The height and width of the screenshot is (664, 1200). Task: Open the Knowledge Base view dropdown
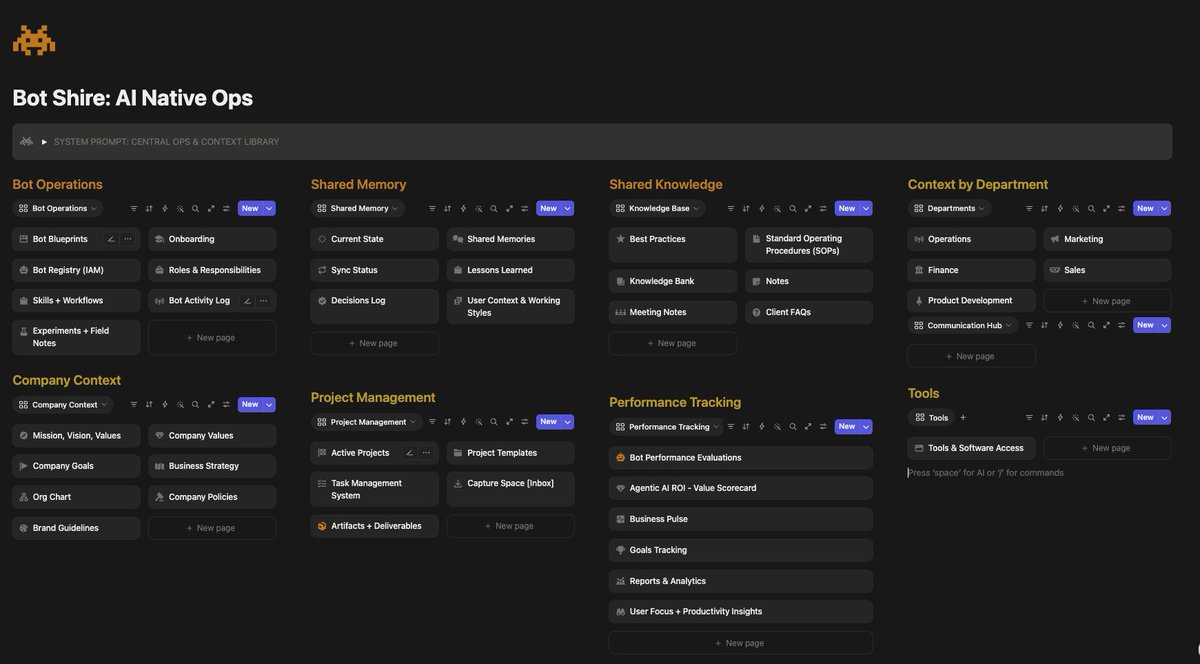pyautogui.click(x=657, y=209)
